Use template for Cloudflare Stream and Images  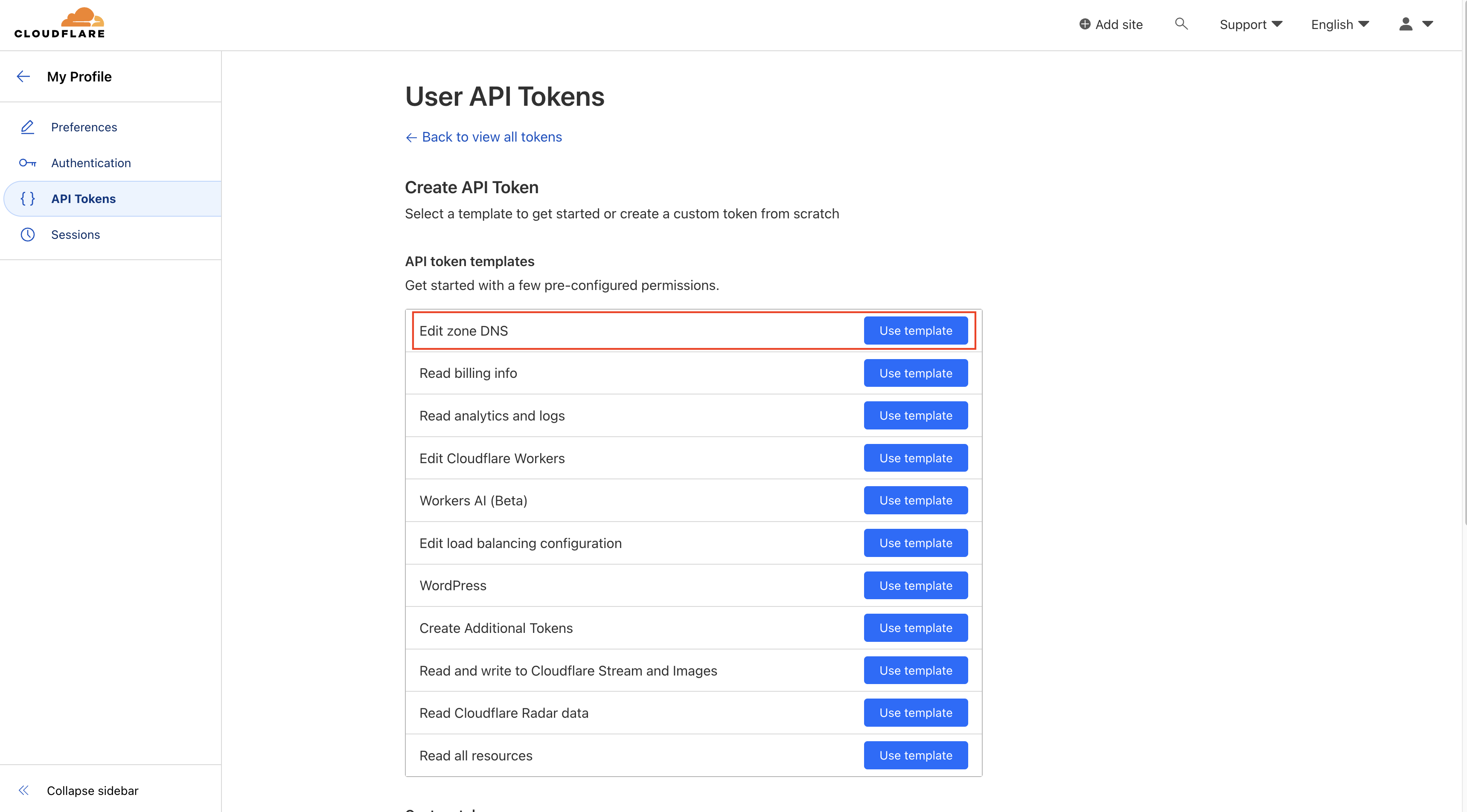(x=915, y=670)
